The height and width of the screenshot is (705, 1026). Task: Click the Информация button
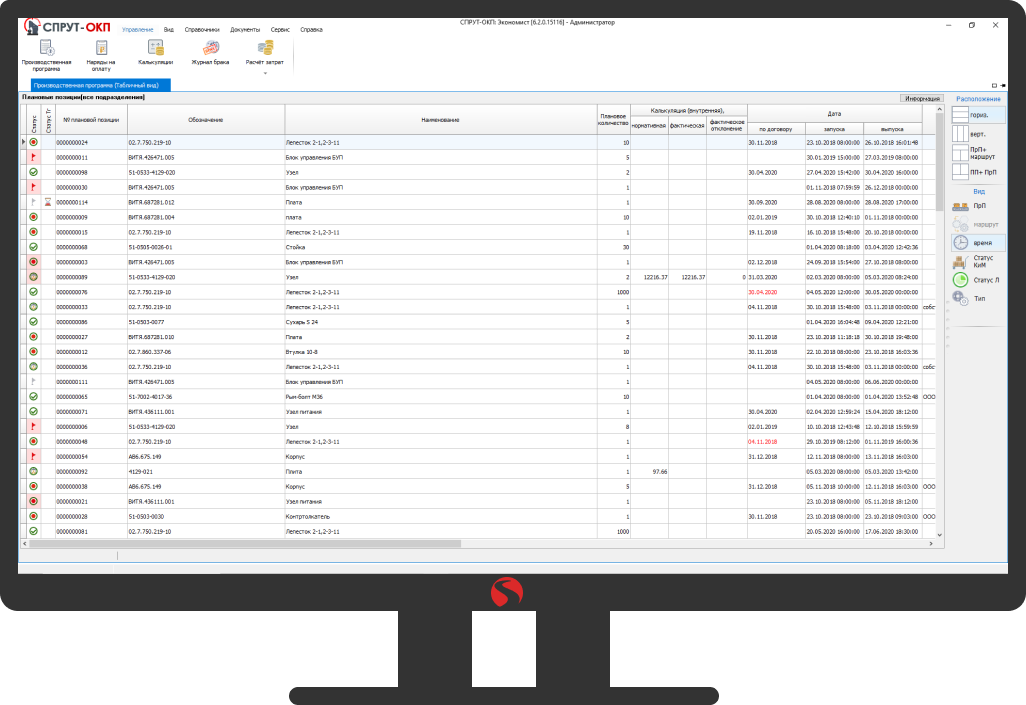(x=922, y=98)
